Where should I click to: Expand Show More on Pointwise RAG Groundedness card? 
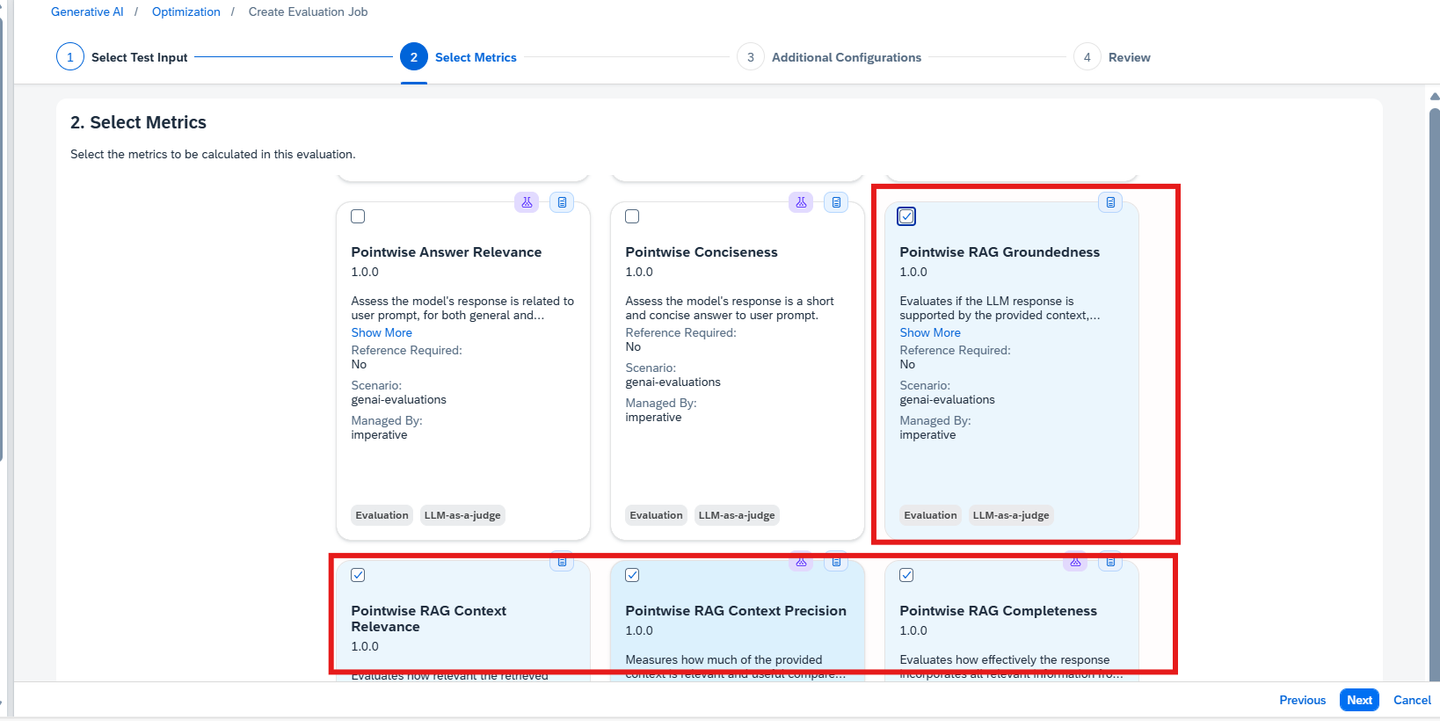point(930,333)
